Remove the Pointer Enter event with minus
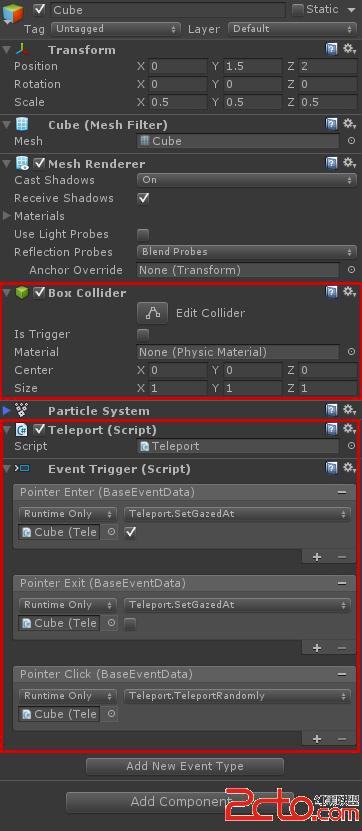The image size is (362, 831). [x=342, y=492]
